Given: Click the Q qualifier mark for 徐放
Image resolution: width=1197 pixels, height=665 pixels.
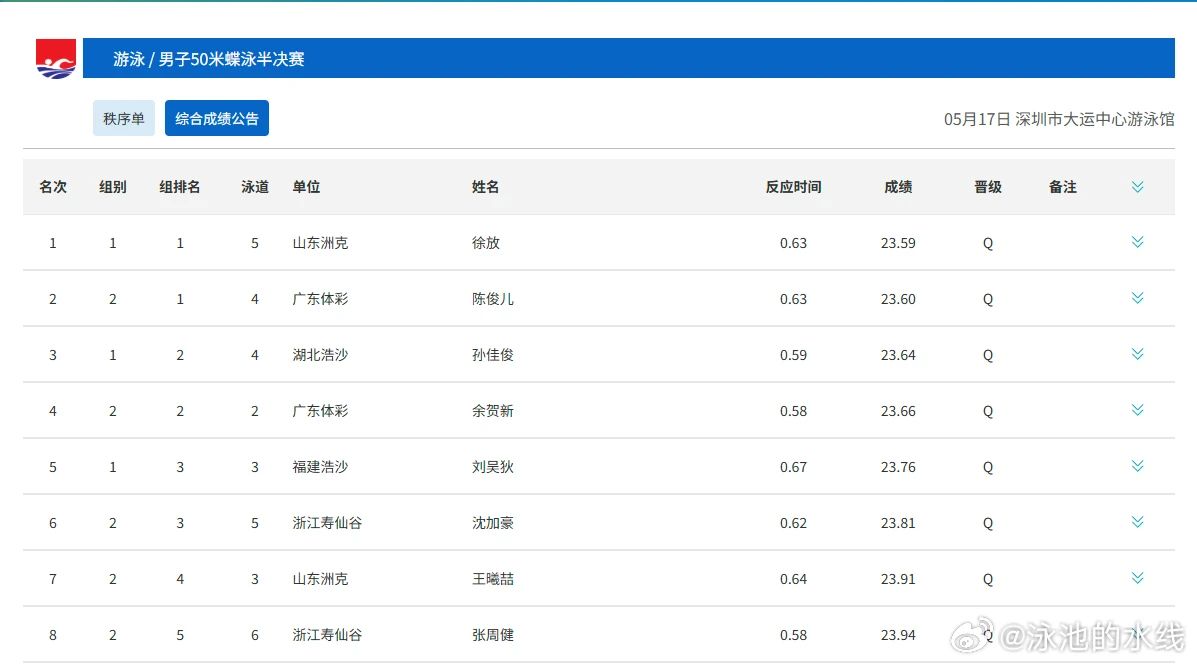Looking at the screenshot, I should point(988,244).
